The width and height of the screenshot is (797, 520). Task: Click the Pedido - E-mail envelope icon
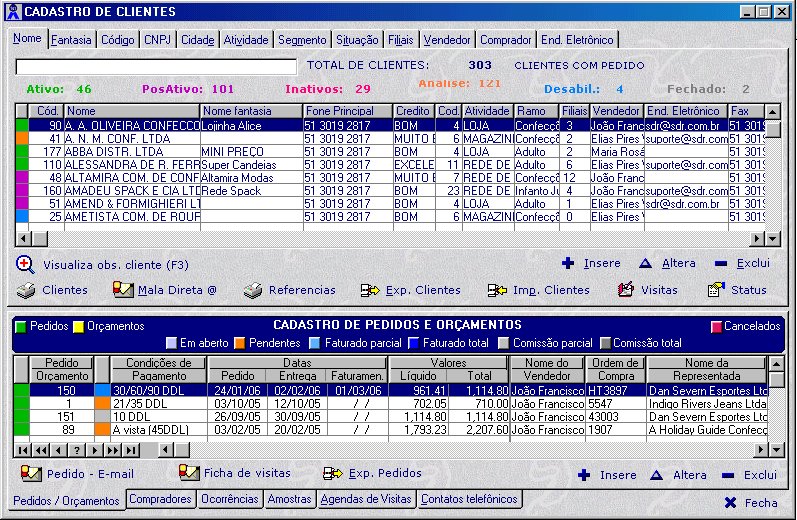31,473
